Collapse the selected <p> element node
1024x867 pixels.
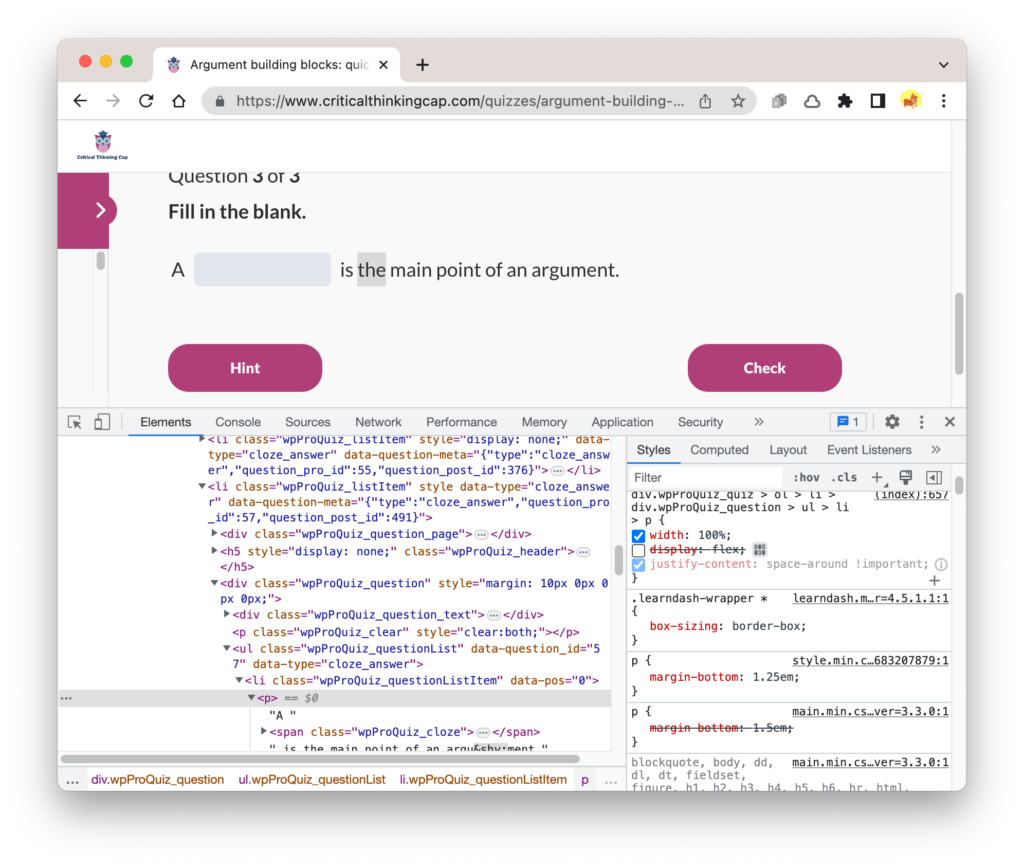(251, 698)
